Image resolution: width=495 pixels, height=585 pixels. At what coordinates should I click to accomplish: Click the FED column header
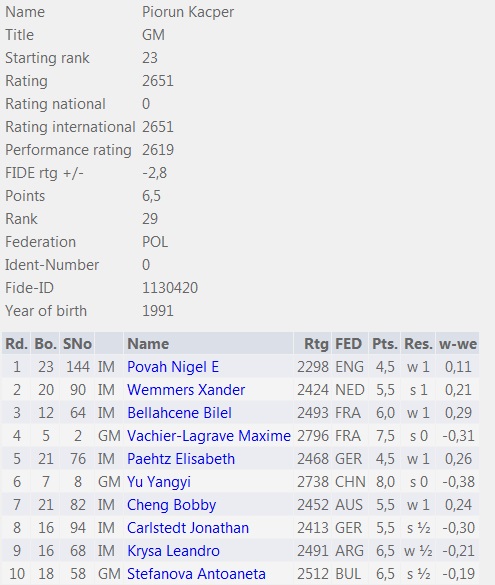(348, 344)
